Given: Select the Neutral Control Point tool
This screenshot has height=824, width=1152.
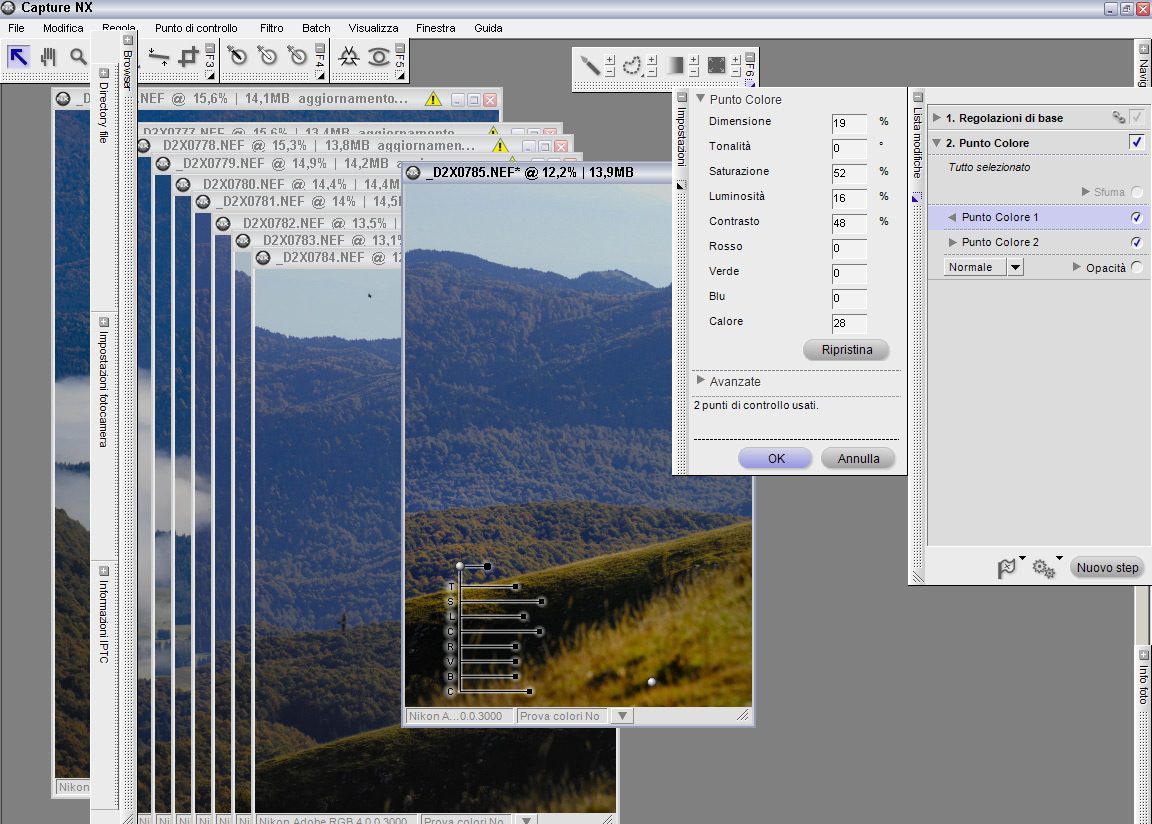Looking at the screenshot, I should (x=297, y=56).
